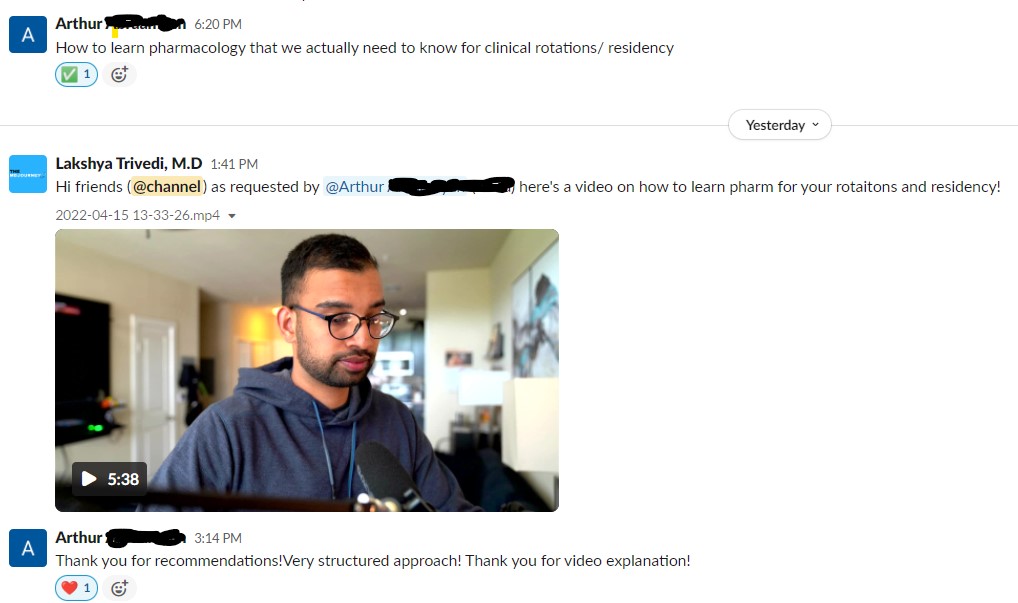
Task: Expand the Yesterday date dropdown
Action: pyautogui.click(x=780, y=125)
